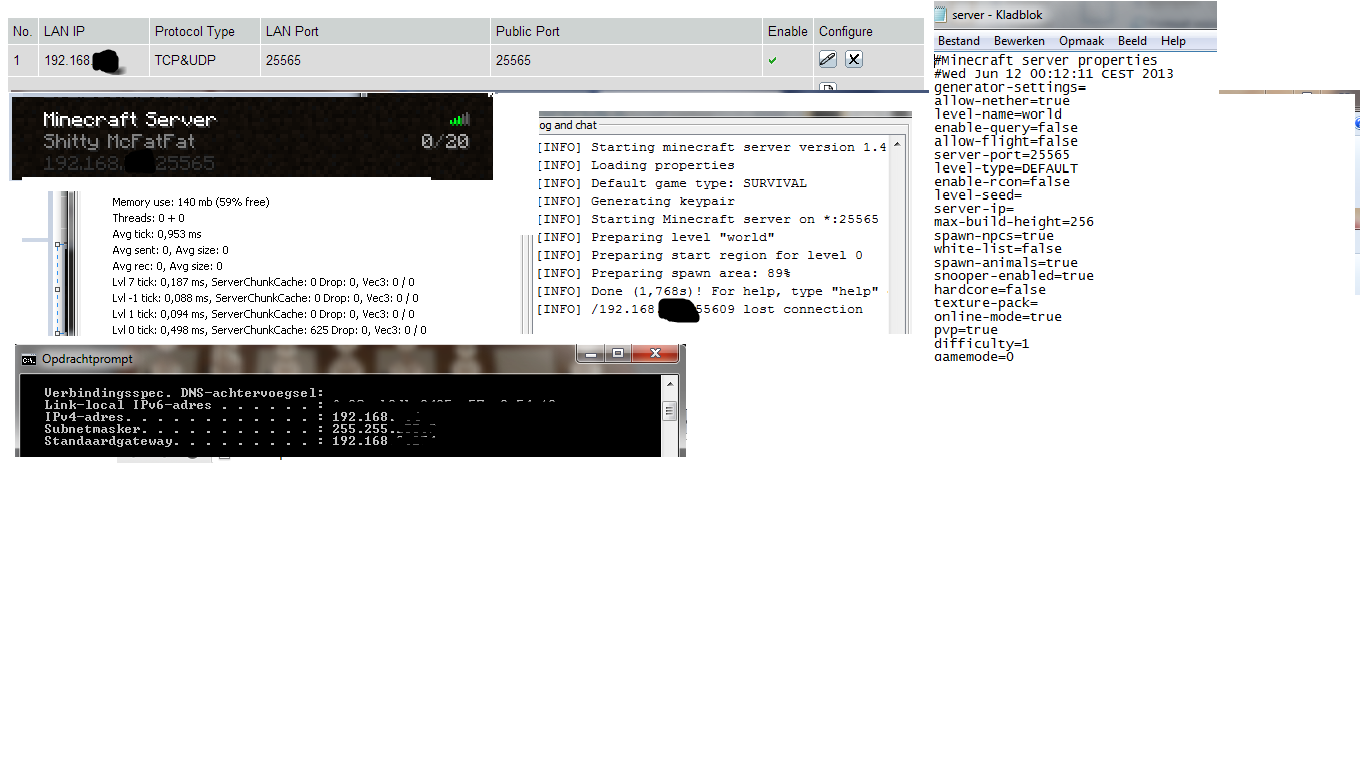Click the 'Generating keypair' log line

coord(636,201)
